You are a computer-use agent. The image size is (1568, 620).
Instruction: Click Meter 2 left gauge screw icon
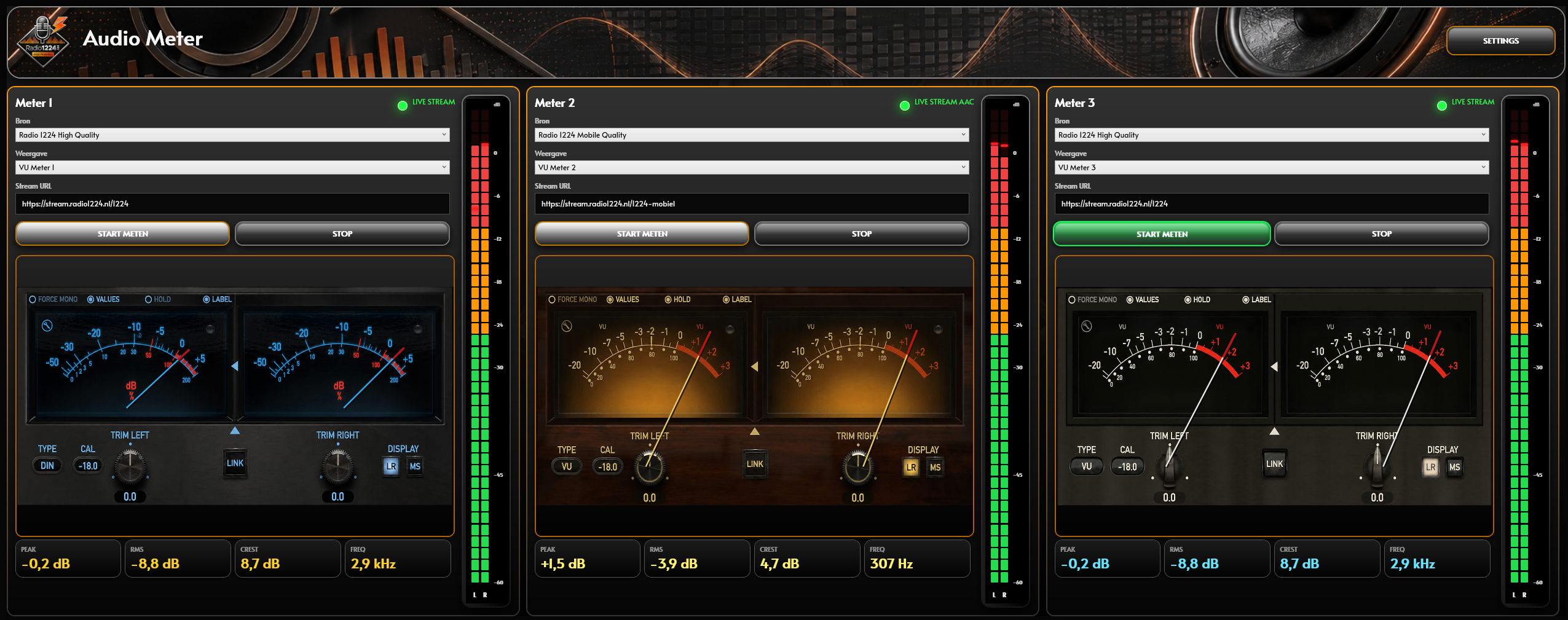tap(567, 326)
